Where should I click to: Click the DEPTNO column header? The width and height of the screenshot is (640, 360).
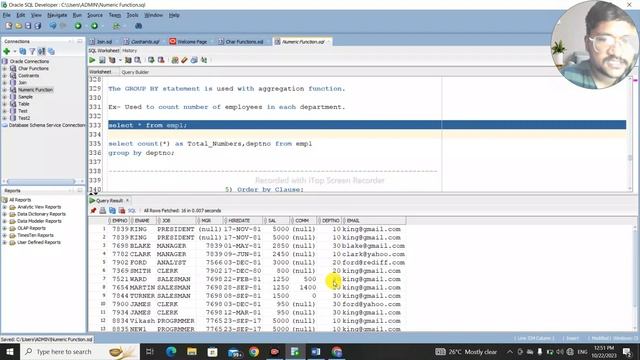click(330, 220)
